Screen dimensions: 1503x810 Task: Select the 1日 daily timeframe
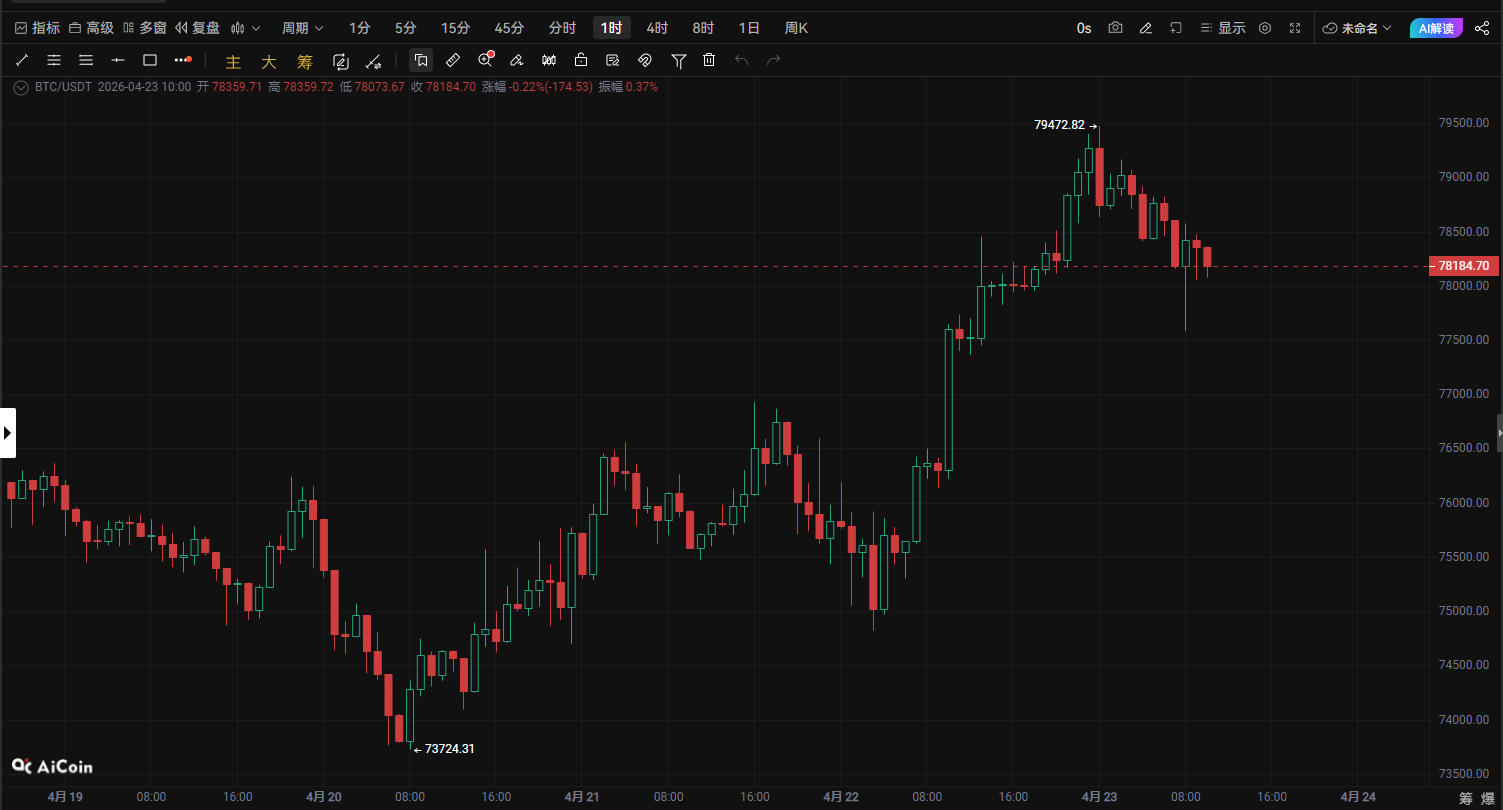click(749, 28)
